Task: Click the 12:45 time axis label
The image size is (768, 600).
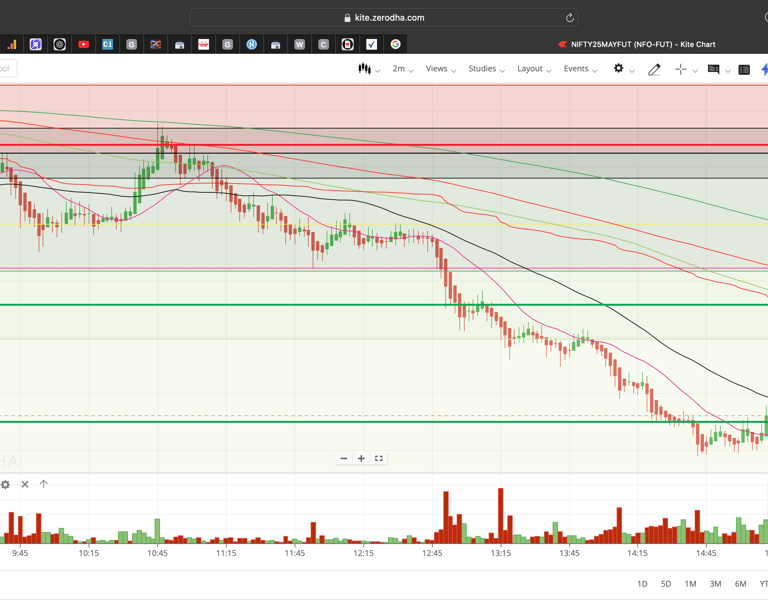Action: click(432, 553)
